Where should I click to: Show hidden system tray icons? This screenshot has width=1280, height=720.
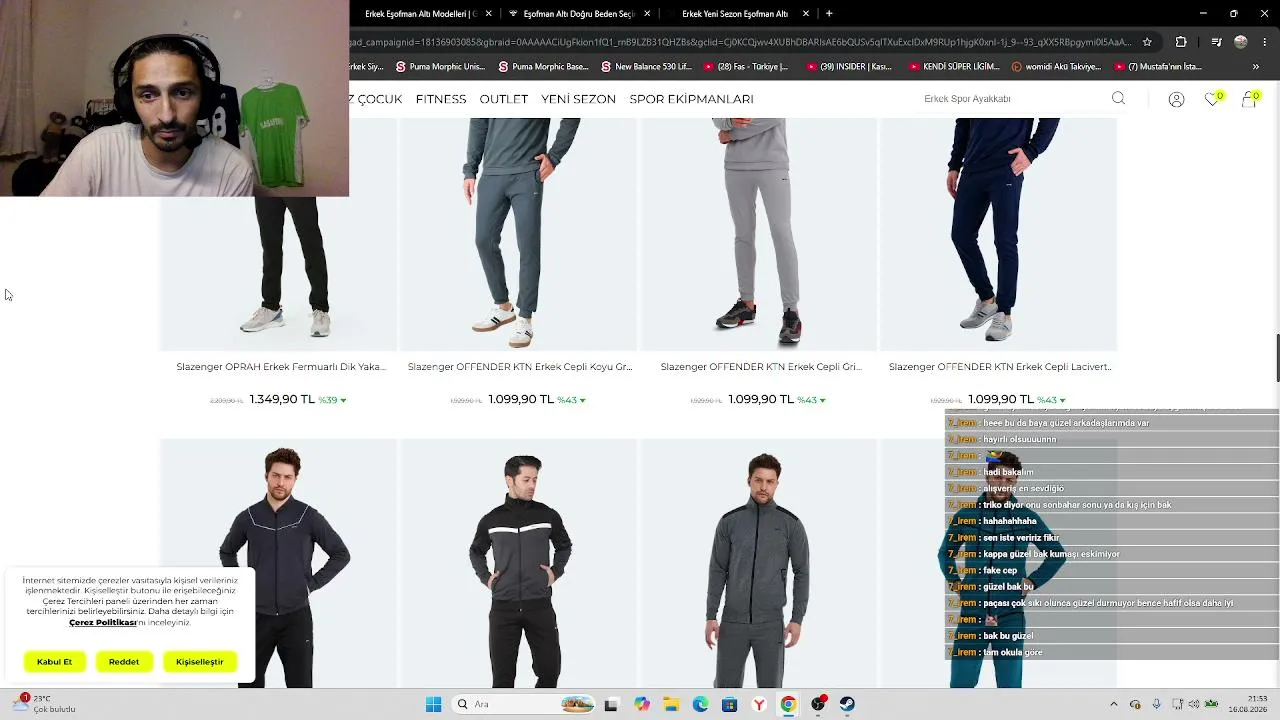tap(1114, 704)
